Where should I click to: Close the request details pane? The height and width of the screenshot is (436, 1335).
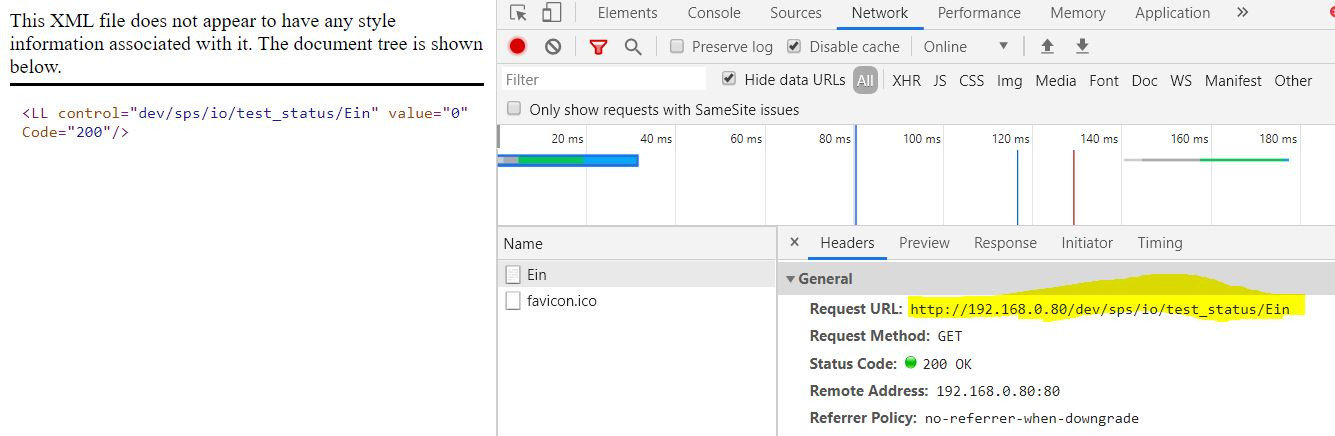click(794, 242)
